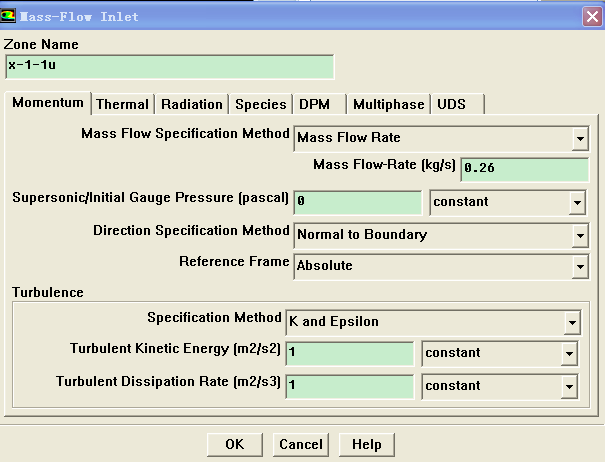Expand the turbulence Specification Method dropdown
This screenshot has height=462, width=605.
point(571,323)
